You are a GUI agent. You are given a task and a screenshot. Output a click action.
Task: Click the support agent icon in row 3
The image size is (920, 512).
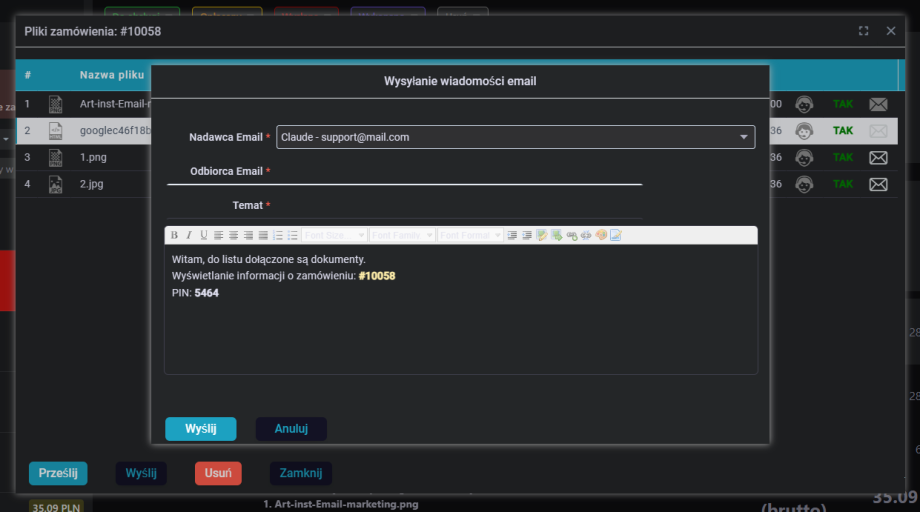803,158
